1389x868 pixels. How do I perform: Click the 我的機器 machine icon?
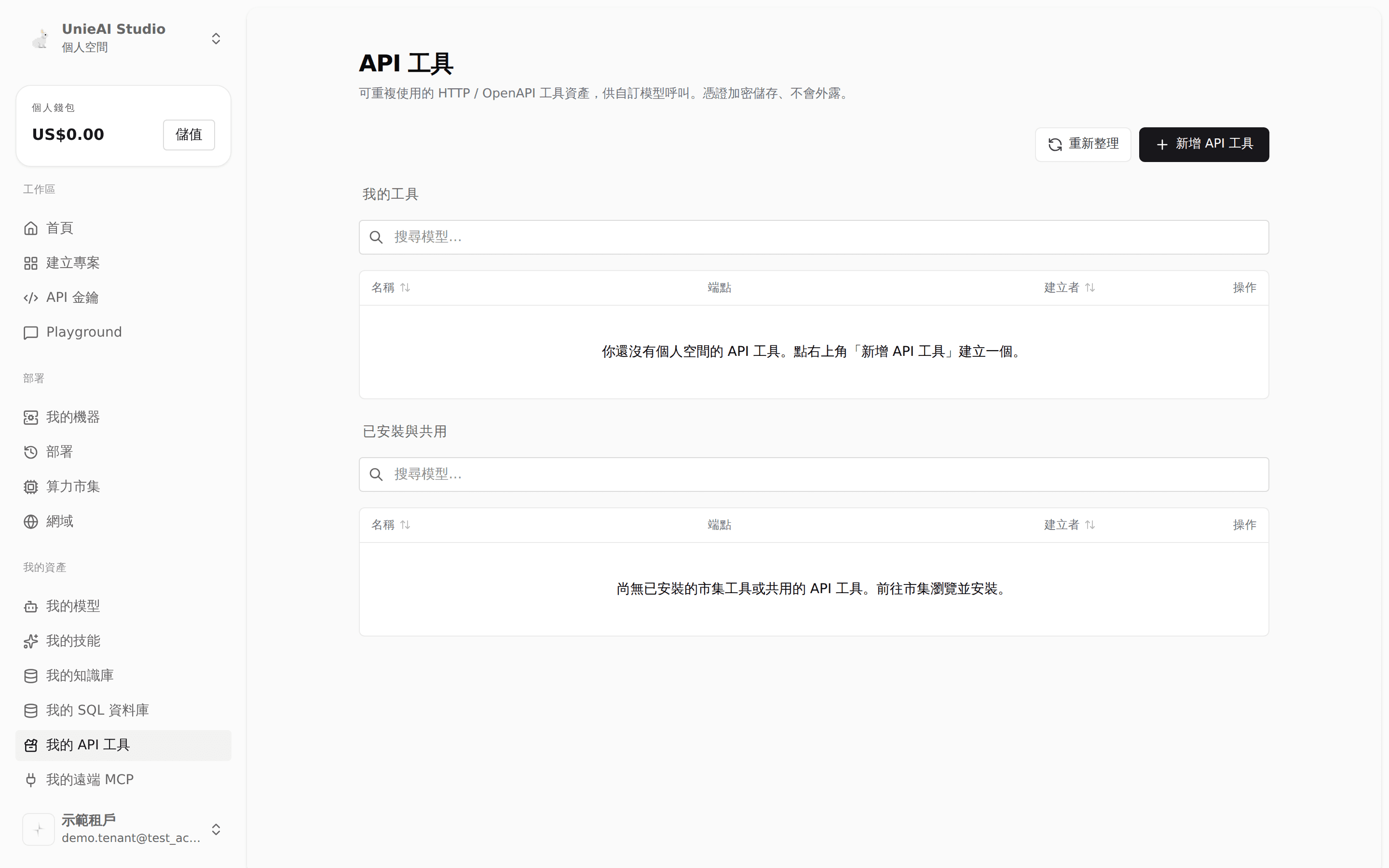click(x=31, y=417)
